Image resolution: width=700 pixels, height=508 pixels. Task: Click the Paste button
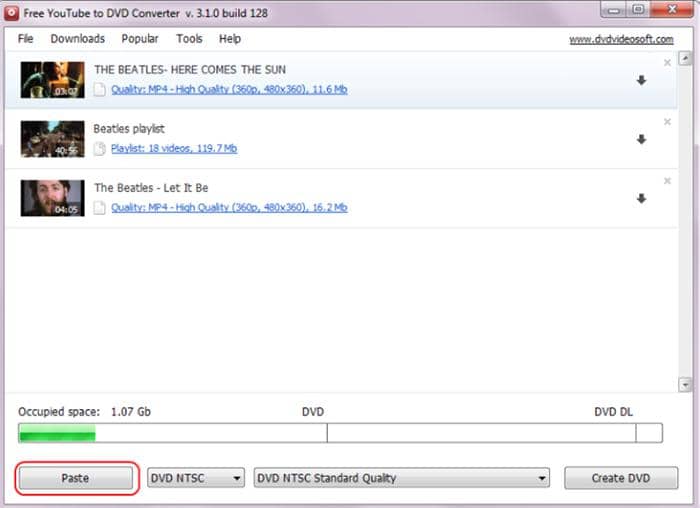[75, 478]
